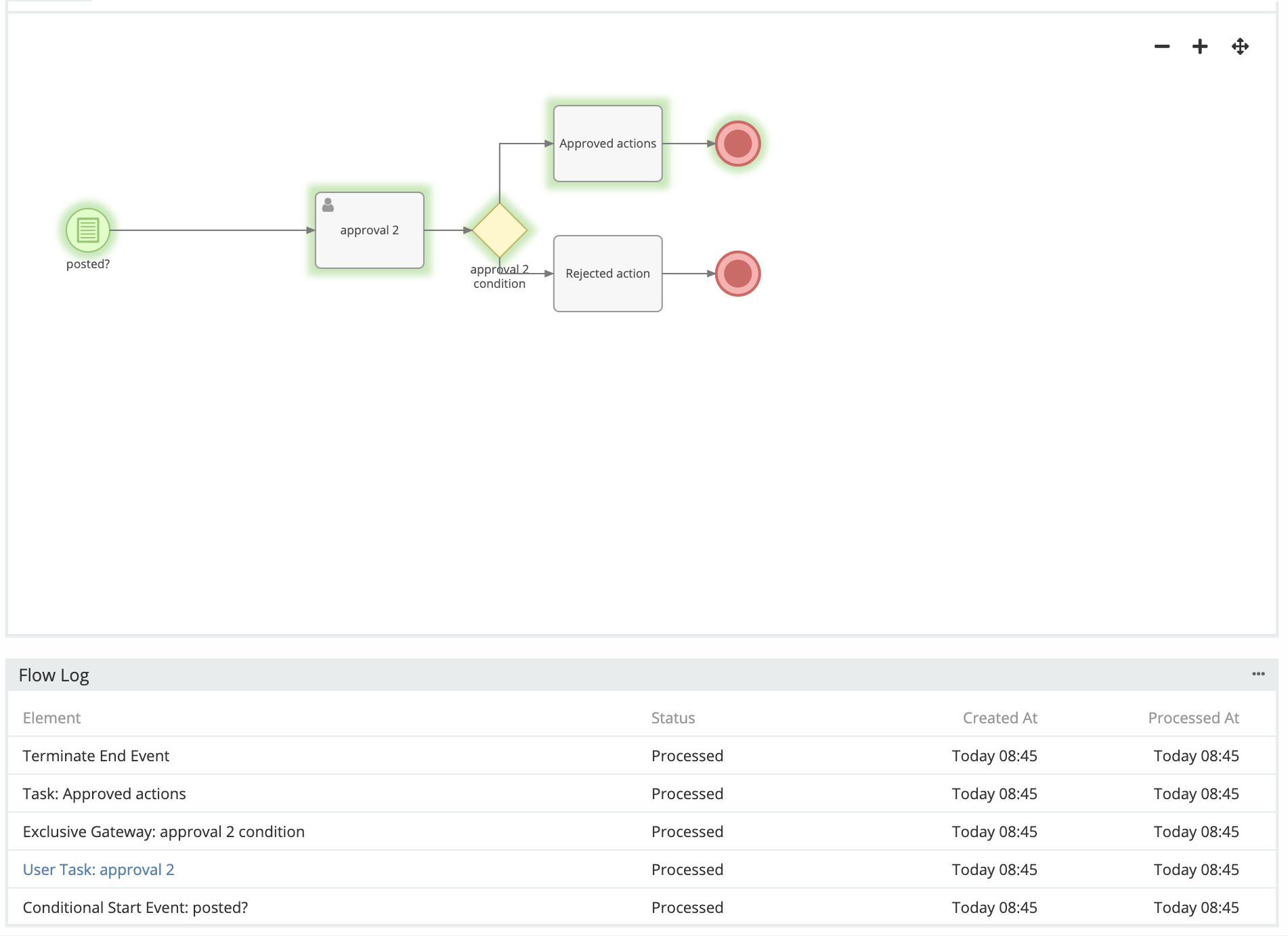Click the 'Element' column header
The width and height of the screenshot is (1288, 936).
click(x=51, y=718)
